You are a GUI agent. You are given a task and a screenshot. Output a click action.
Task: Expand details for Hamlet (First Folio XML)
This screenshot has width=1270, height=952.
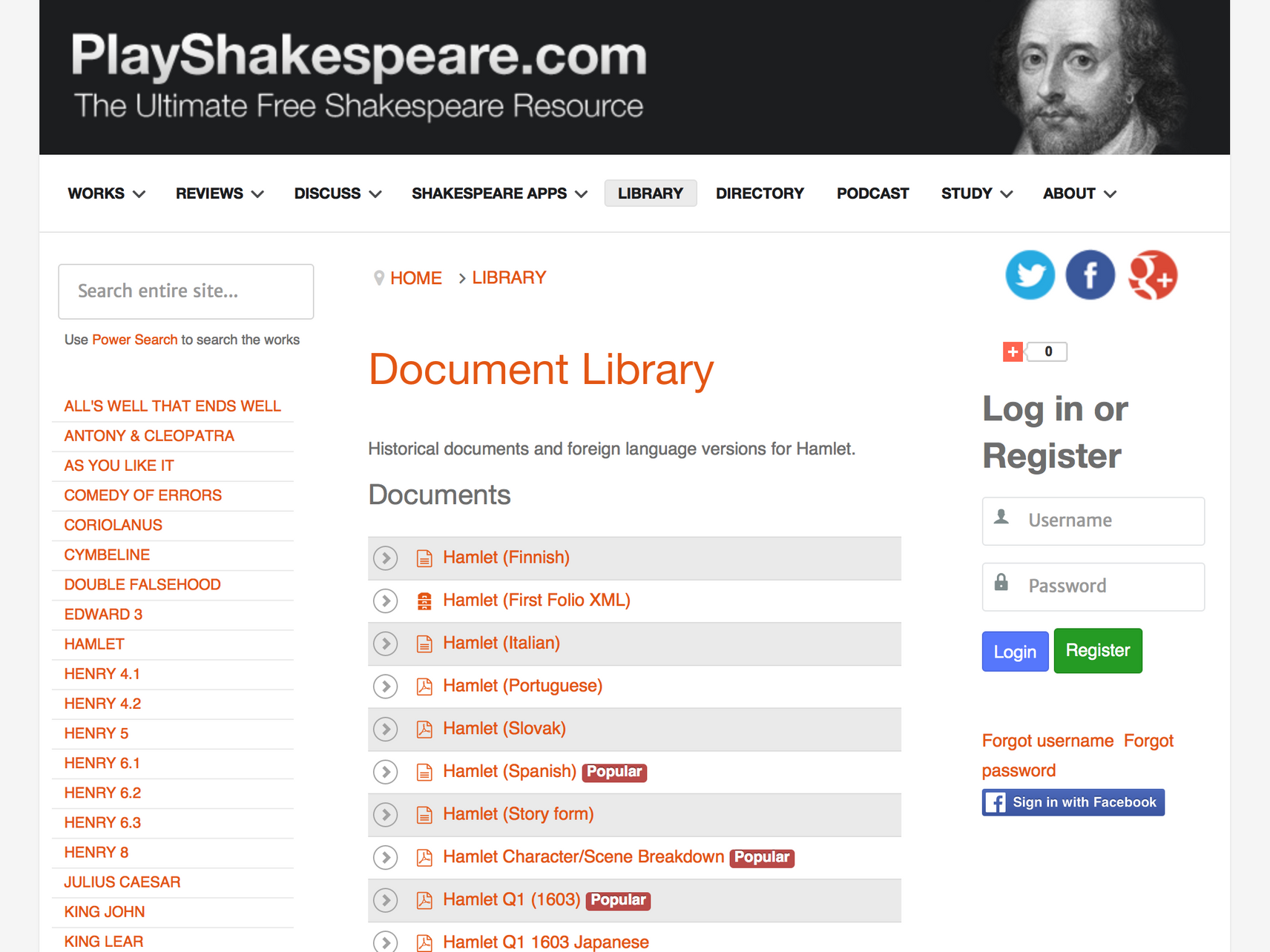[x=386, y=601]
